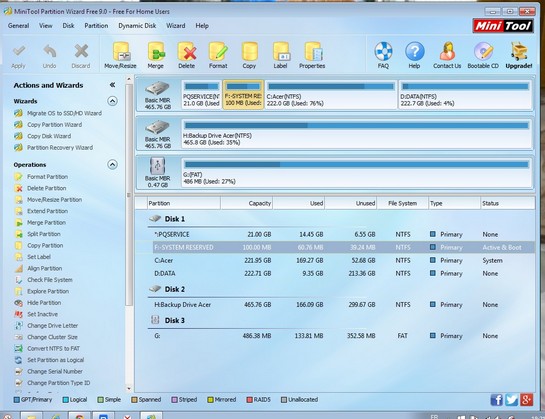Choose Check File System operation

click(x=43, y=280)
